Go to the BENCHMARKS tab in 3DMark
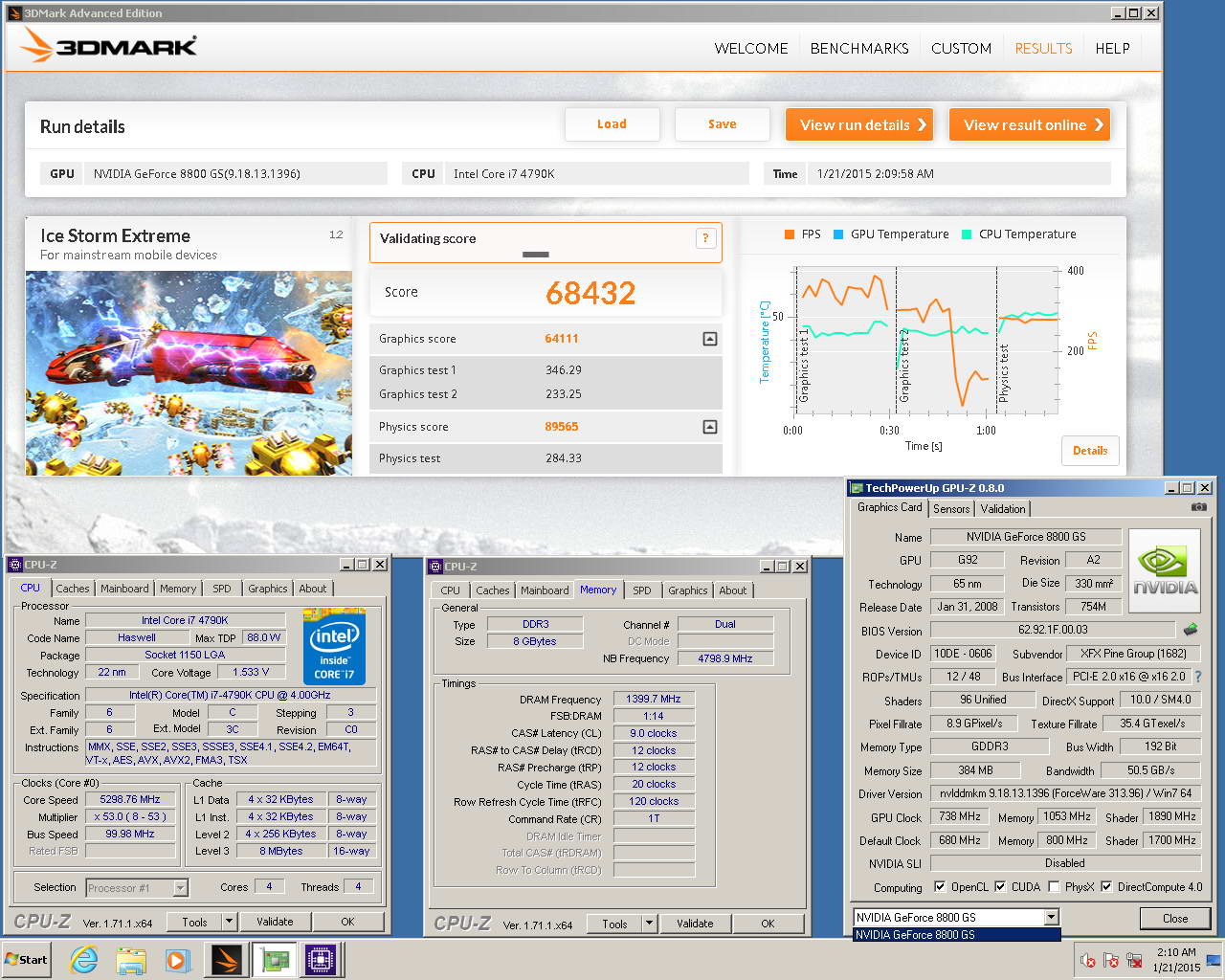 [859, 49]
